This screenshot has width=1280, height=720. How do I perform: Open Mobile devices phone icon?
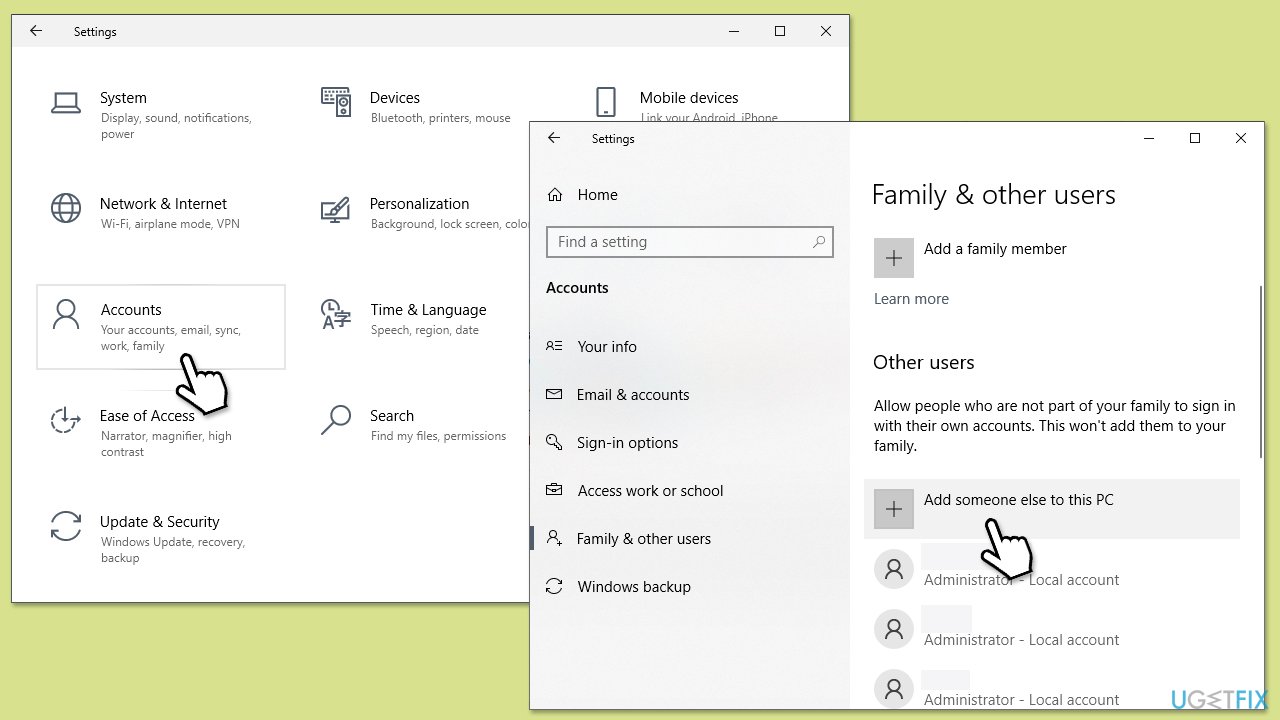click(605, 102)
